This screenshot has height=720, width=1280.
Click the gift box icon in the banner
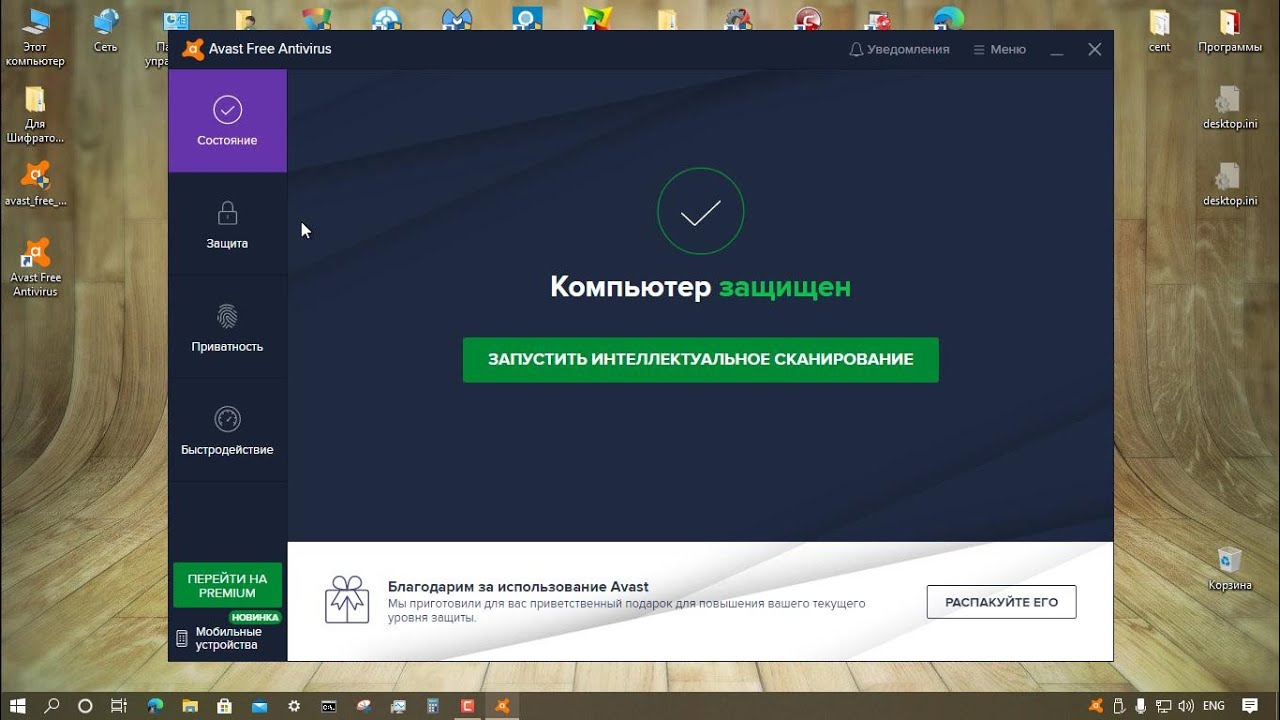[347, 600]
